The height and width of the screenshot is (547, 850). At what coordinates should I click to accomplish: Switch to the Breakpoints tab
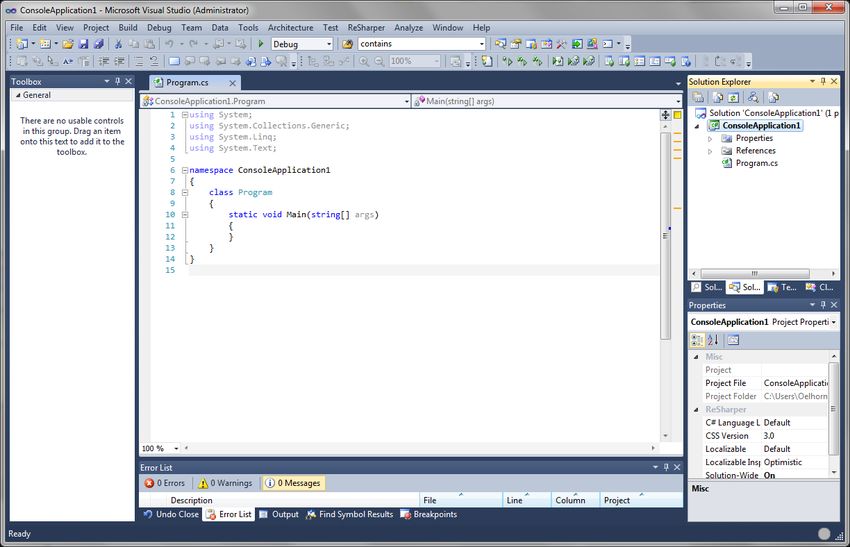coord(429,514)
